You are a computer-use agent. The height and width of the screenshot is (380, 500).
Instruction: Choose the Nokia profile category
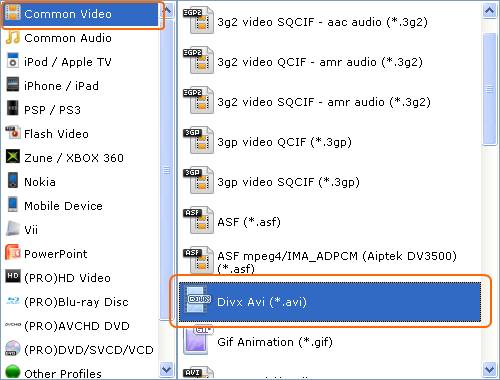pos(40,182)
